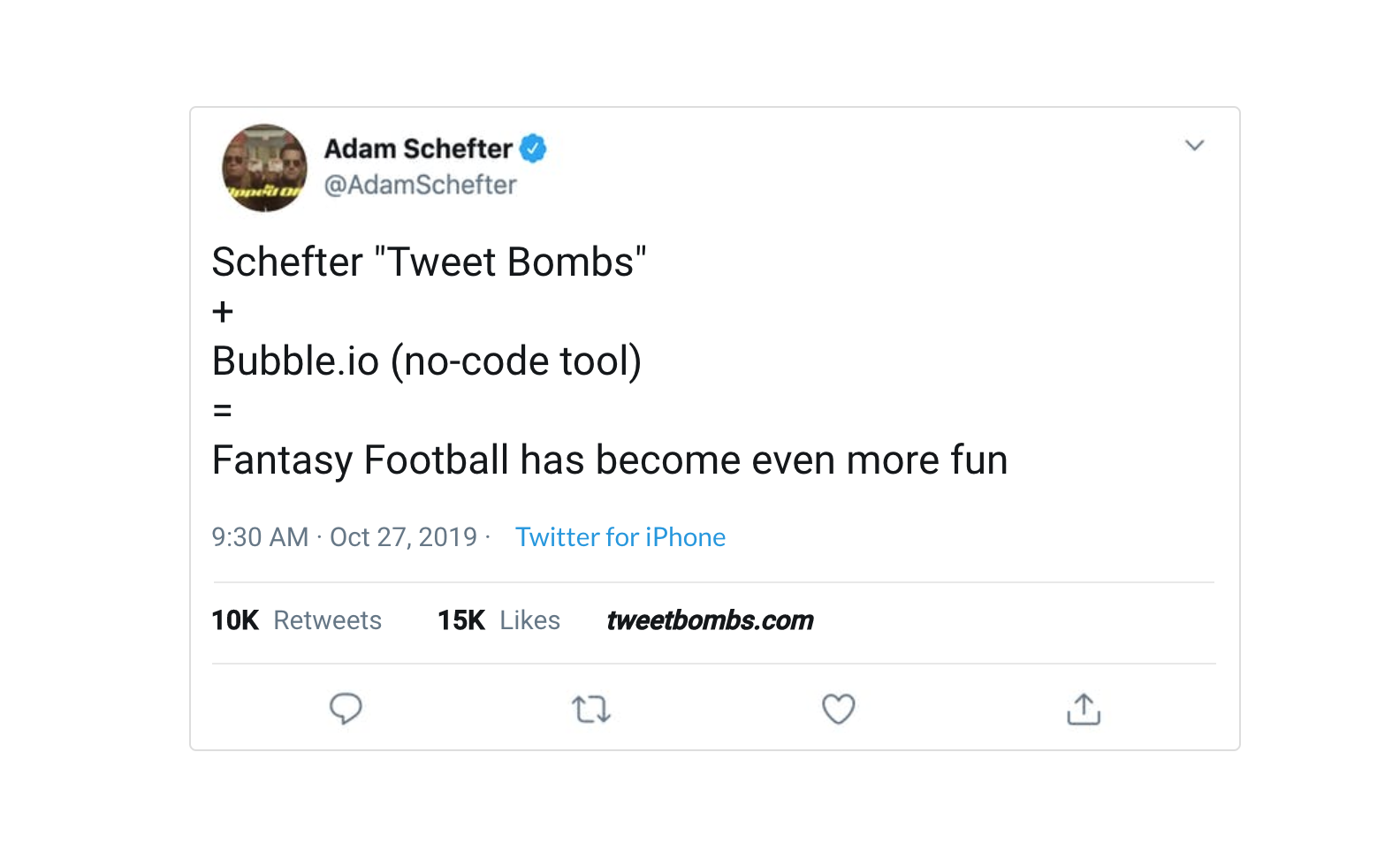Click the Fantasy Football sentence

[609, 460]
